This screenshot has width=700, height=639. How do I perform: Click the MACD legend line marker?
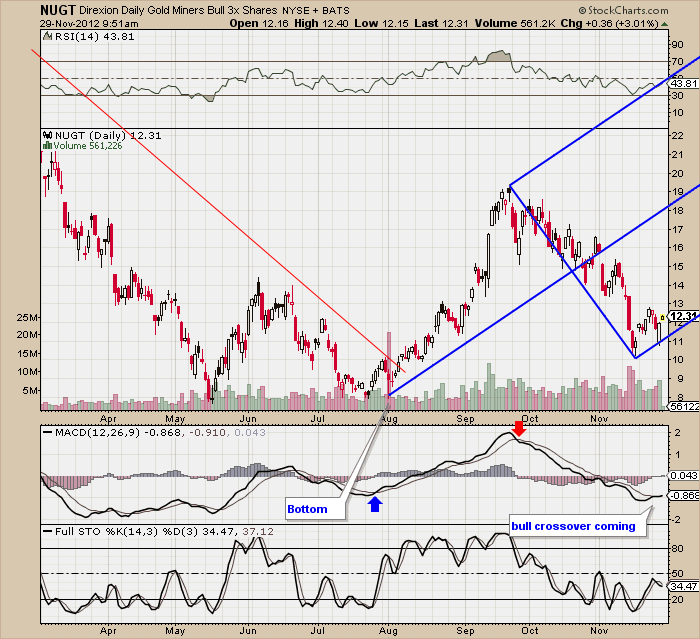(47, 432)
